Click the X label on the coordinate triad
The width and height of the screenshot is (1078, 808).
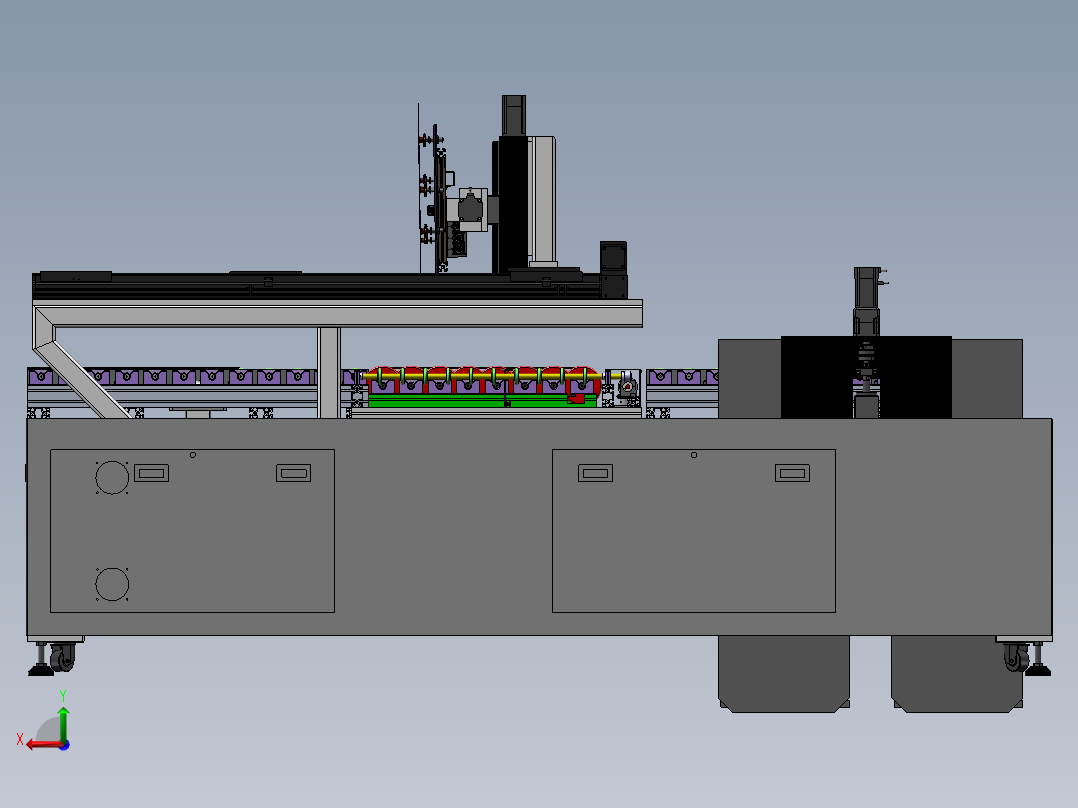coord(20,739)
